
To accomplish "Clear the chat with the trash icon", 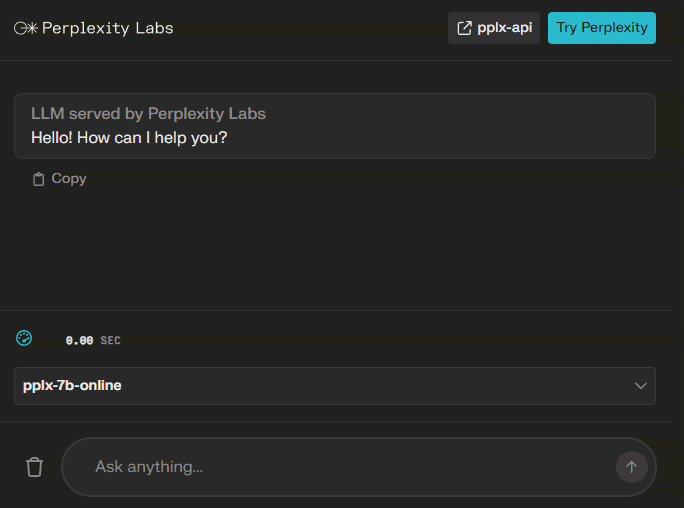I will 34,467.
